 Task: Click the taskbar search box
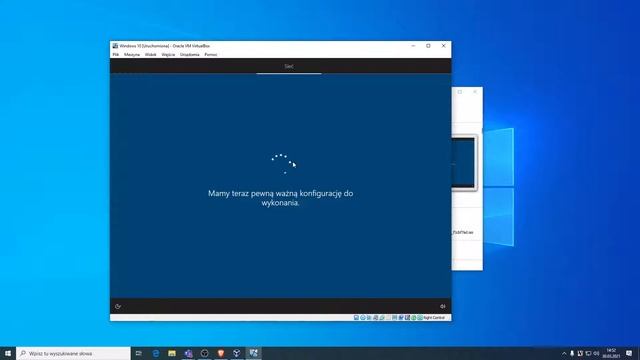point(73,353)
